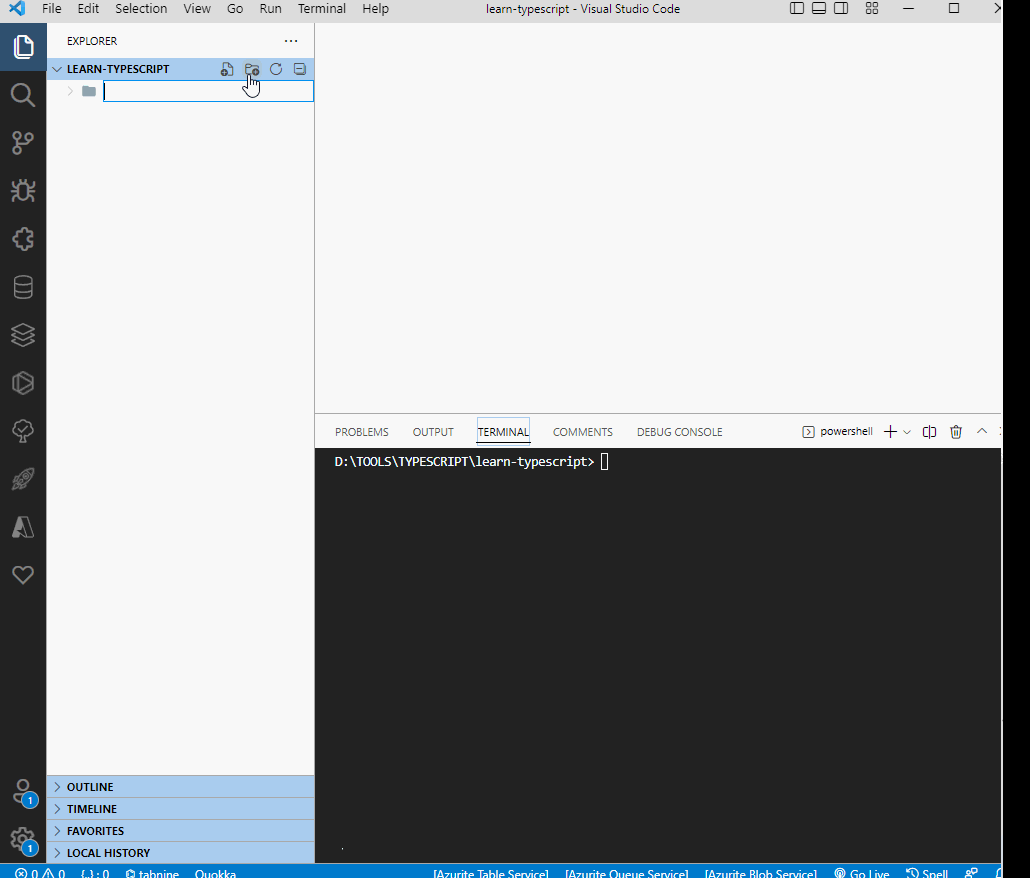Open the tree-shaped icon view
The image size is (1030, 878).
[23, 431]
